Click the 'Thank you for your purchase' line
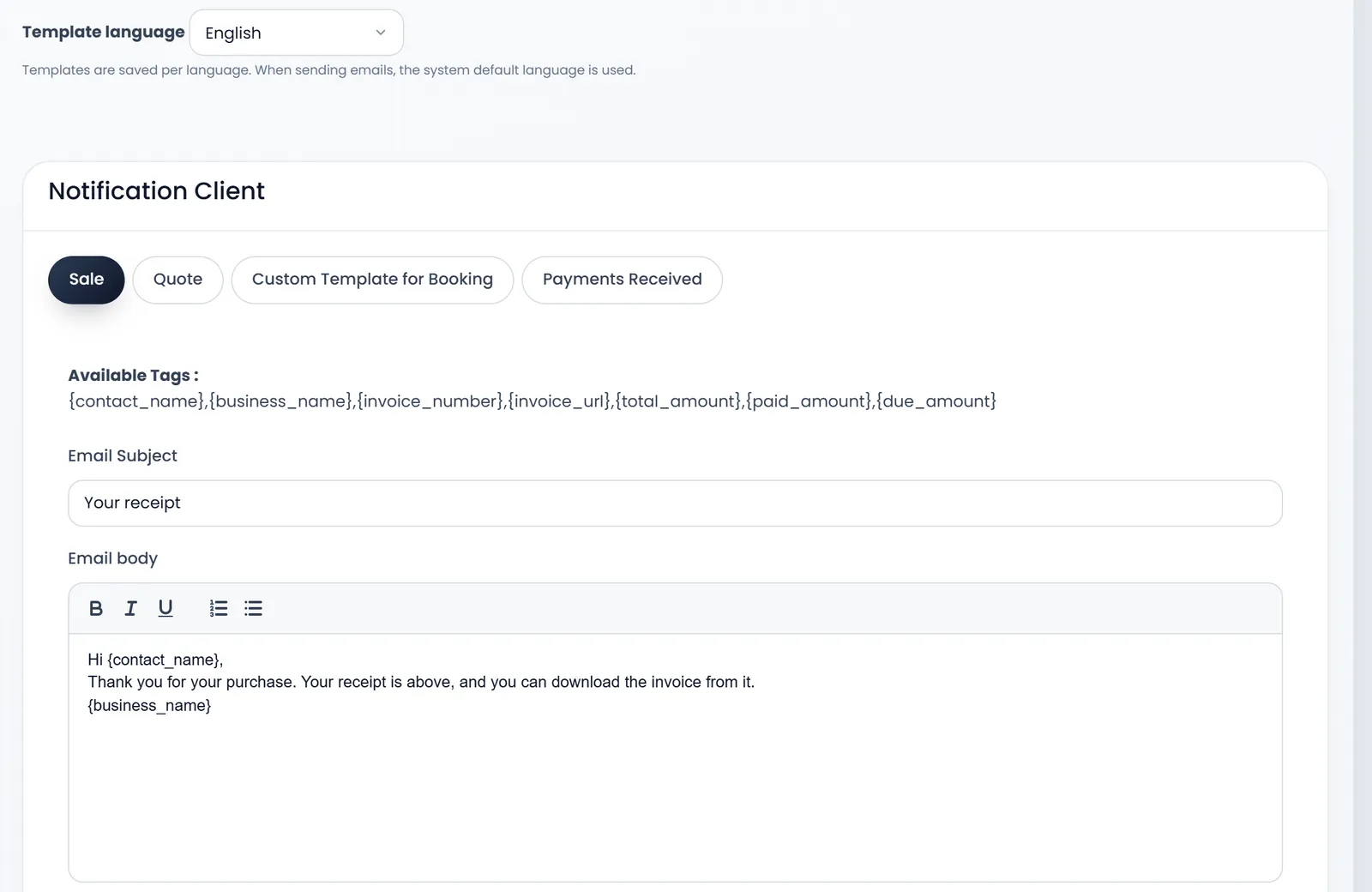The height and width of the screenshot is (892, 1372). 421,683
